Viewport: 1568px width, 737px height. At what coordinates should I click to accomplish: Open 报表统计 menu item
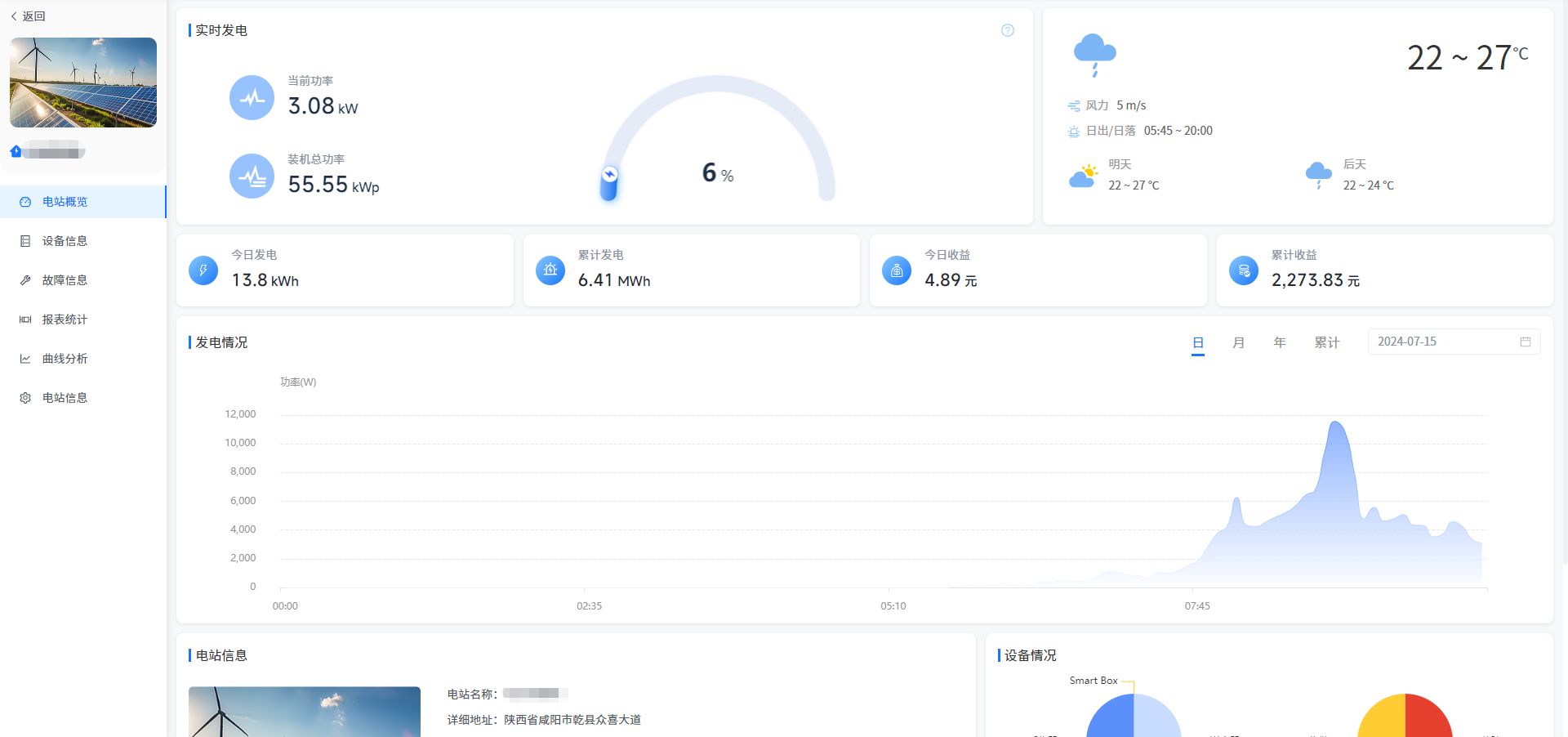click(65, 319)
